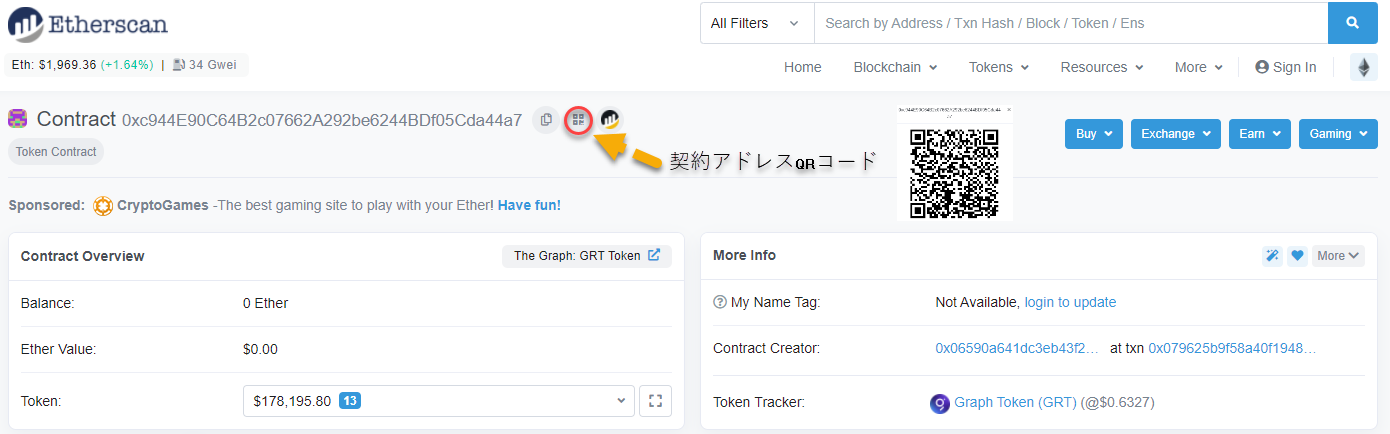Click the Token Tracker label
This screenshot has width=1390, height=434.
pos(759,402)
